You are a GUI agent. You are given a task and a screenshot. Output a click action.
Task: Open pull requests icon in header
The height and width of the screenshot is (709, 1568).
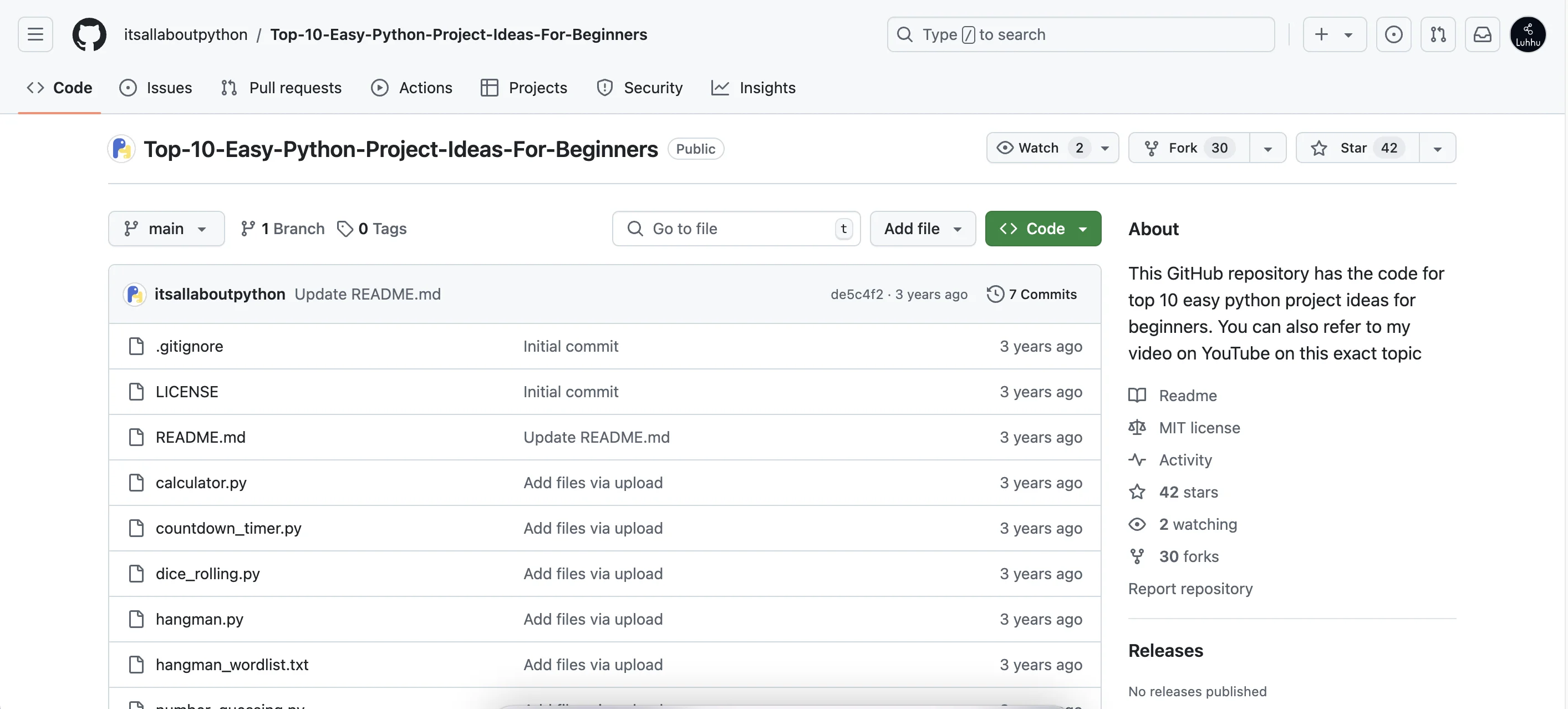pos(1437,34)
